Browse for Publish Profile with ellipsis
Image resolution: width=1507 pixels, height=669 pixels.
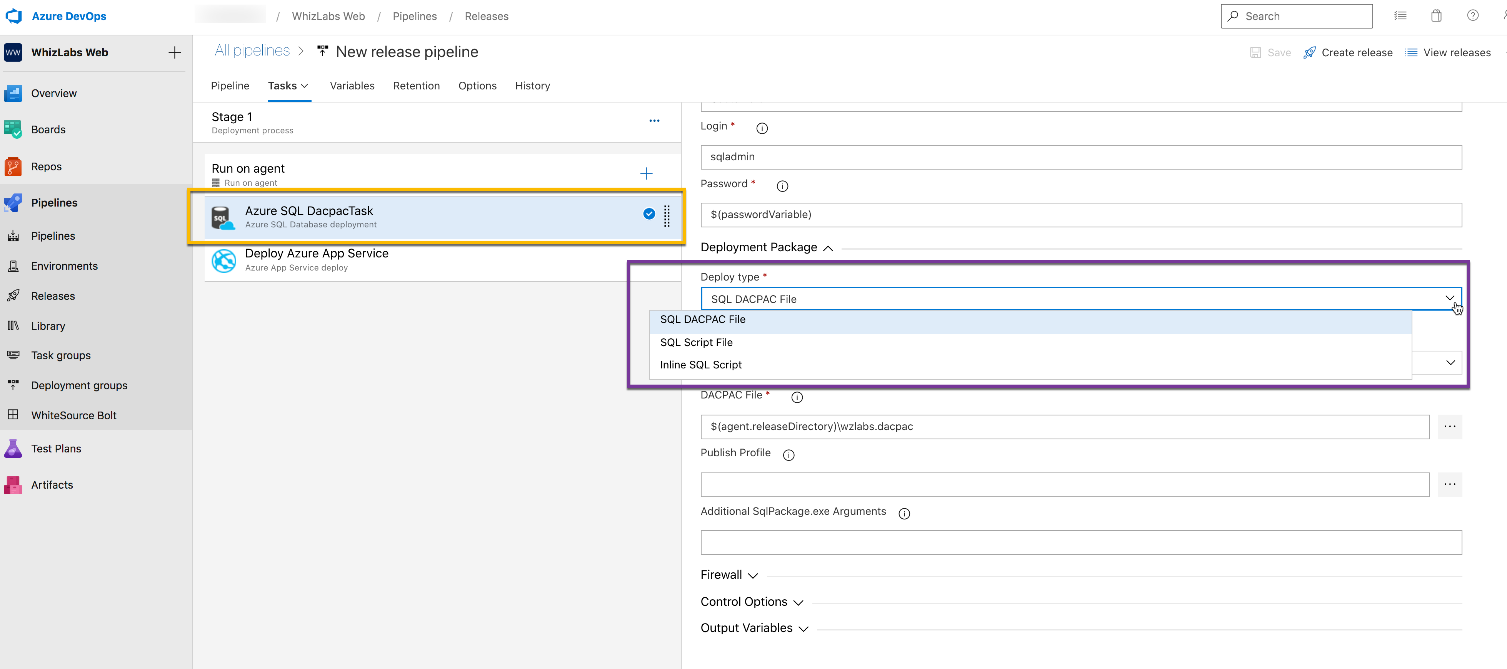coord(1450,484)
